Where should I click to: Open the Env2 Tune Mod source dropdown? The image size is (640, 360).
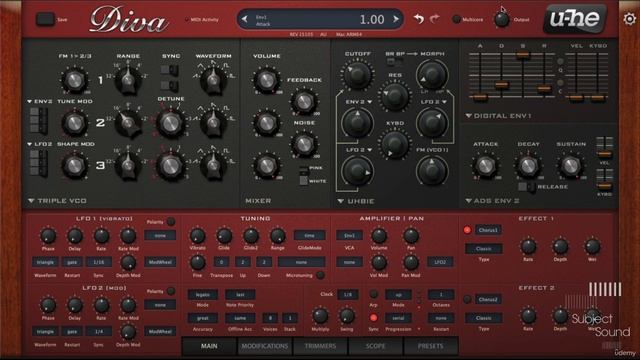pos(40,101)
